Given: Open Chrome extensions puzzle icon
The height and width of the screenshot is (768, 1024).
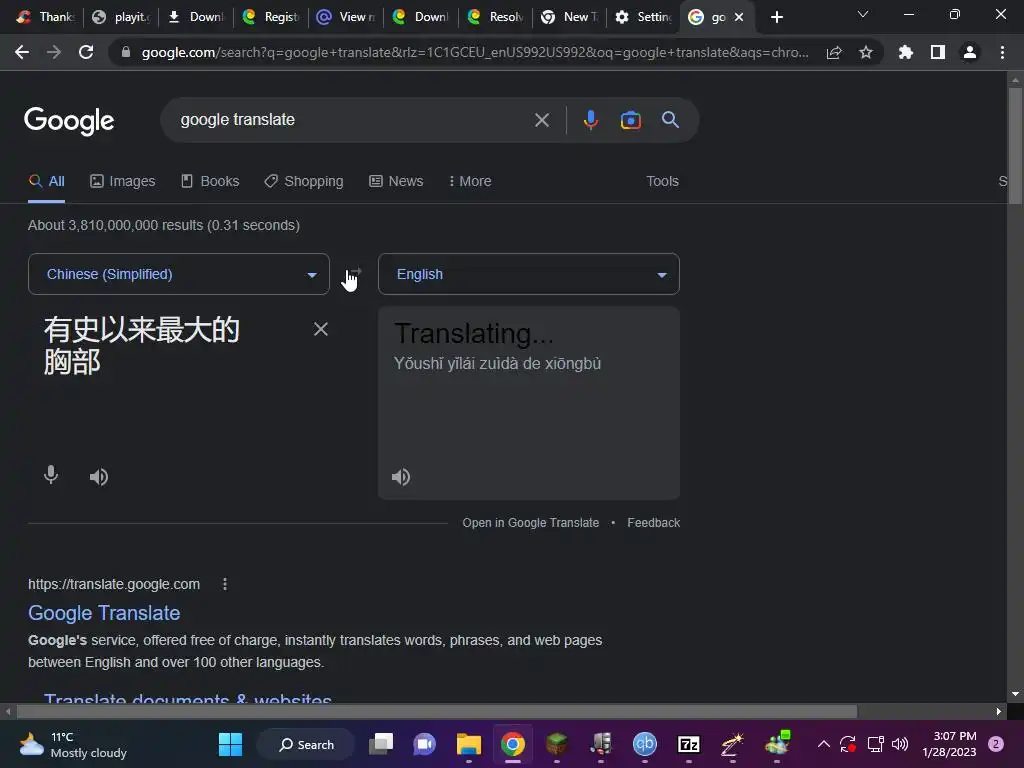Looking at the screenshot, I should [905, 52].
